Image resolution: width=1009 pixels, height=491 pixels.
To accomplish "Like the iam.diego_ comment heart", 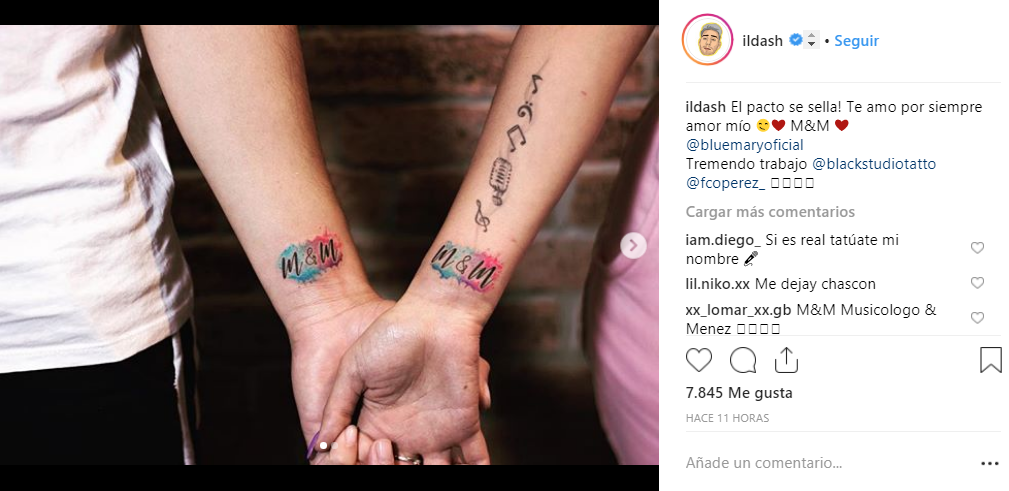I will pyautogui.click(x=977, y=248).
